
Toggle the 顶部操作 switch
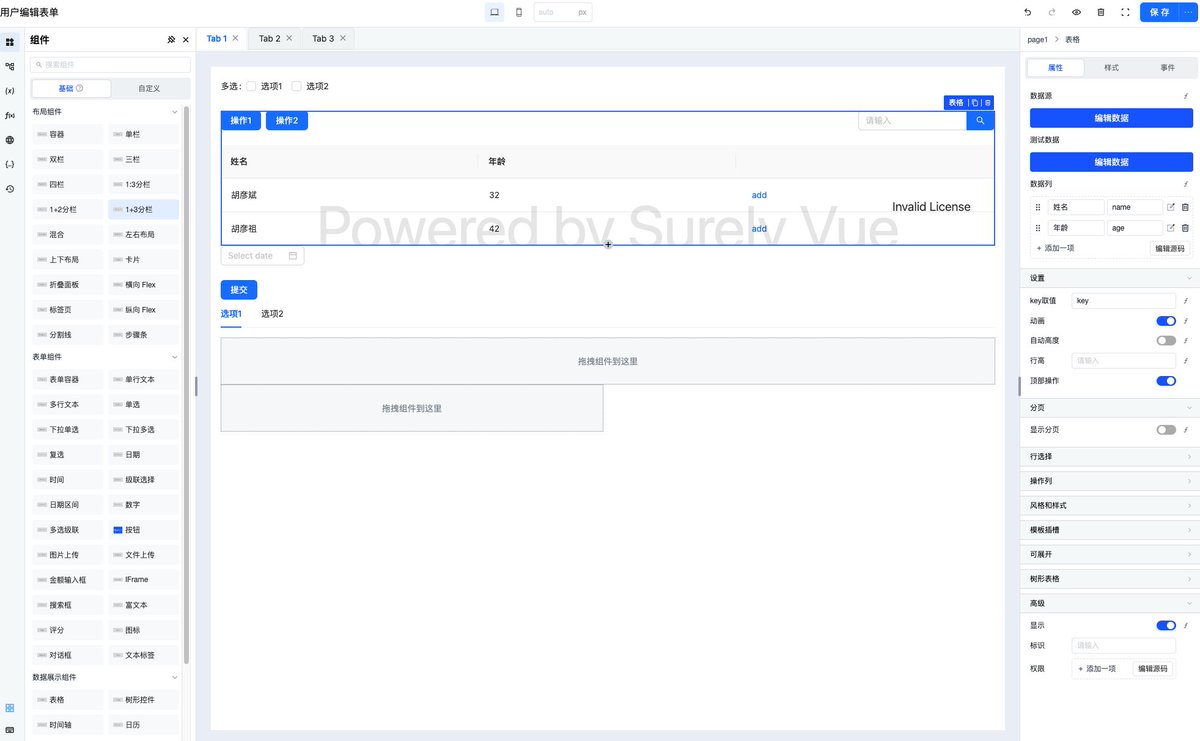point(1166,381)
